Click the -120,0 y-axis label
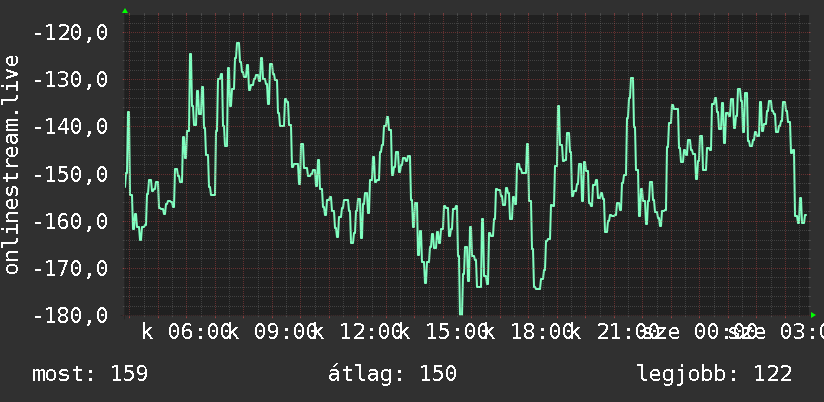824x402 pixels. point(70,33)
